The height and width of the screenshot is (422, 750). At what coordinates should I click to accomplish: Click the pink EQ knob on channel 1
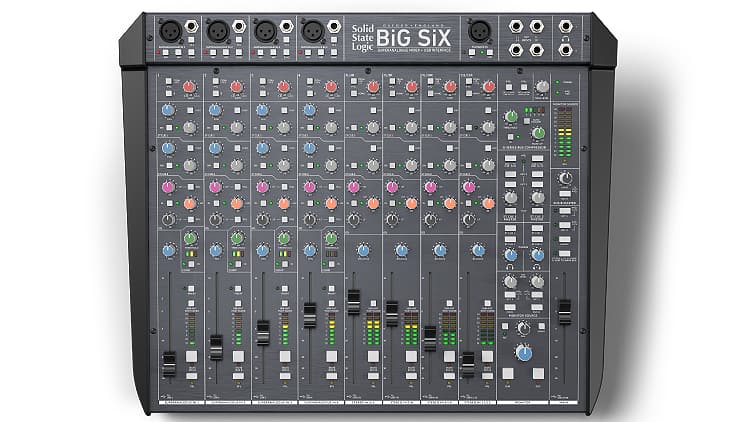pyautogui.click(x=168, y=187)
